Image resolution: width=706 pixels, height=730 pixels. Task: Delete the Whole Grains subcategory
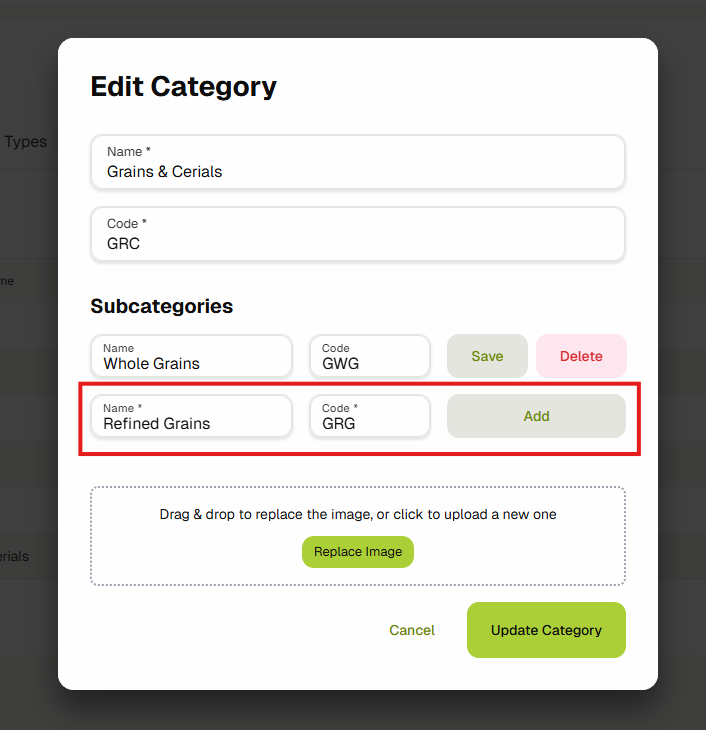(581, 356)
